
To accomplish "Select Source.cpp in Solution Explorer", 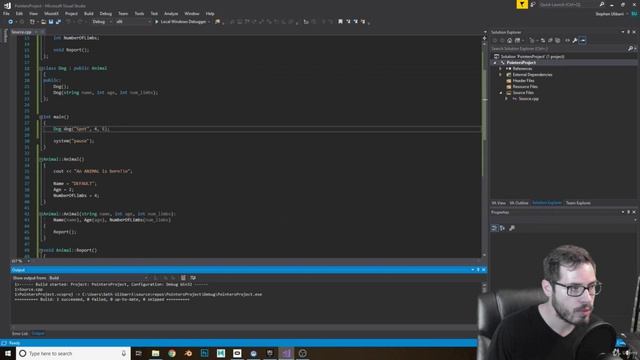I will (x=528, y=99).
